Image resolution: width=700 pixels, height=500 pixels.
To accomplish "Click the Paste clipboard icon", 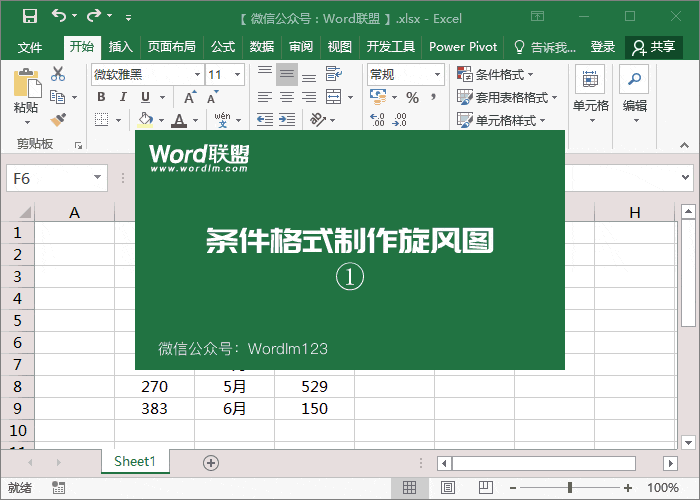I will (x=27, y=83).
